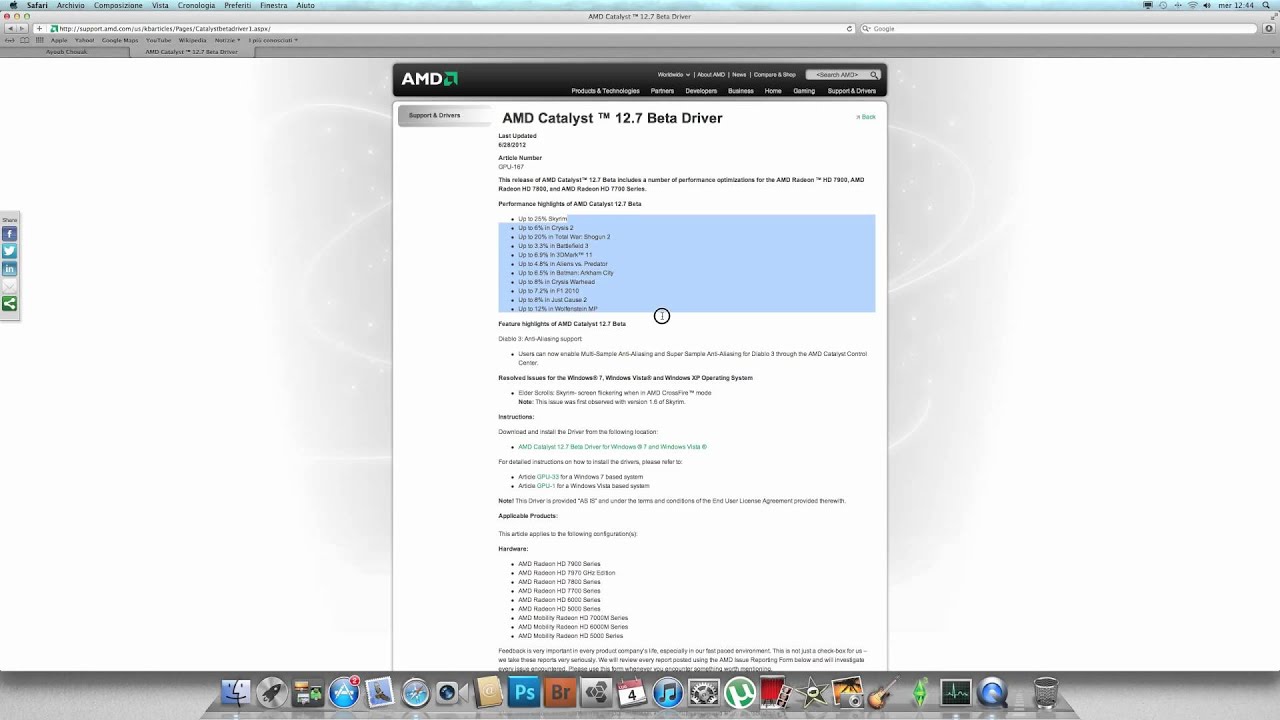Open the Archivio menu
Image resolution: width=1280 pixels, height=720 pixels.
(71, 5)
